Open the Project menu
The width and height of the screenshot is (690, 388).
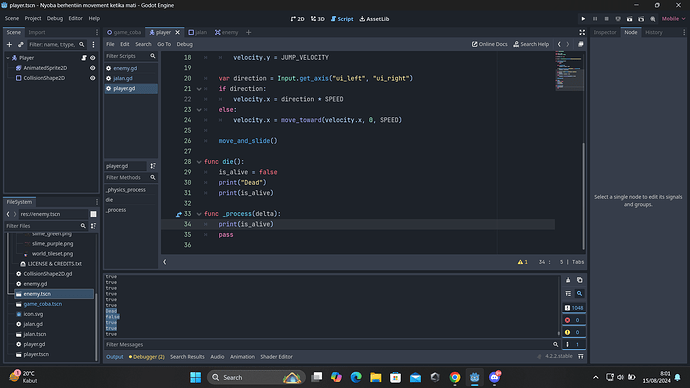tap(33, 18)
